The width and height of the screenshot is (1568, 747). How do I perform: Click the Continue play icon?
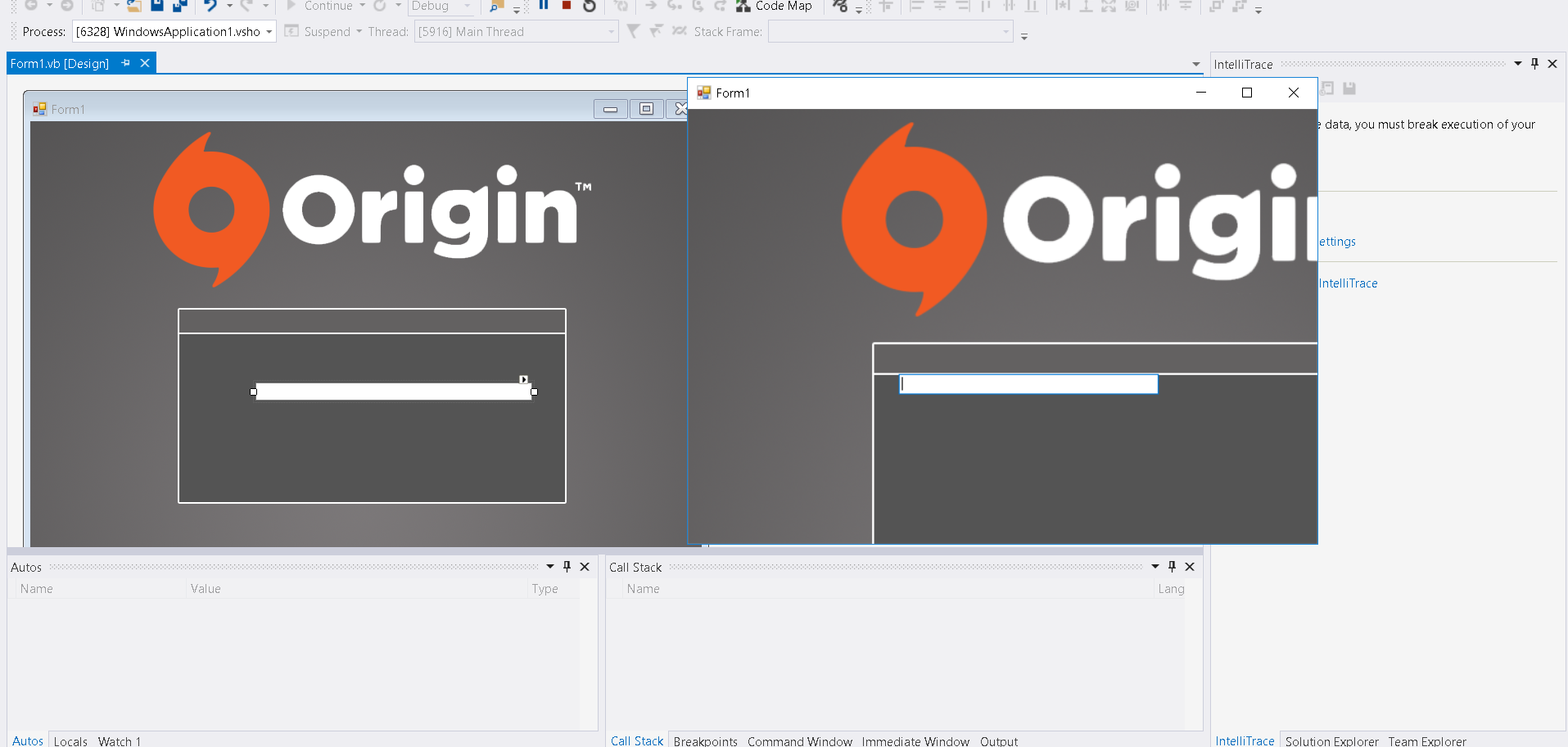pyautogui.click(x=291, y=6)
